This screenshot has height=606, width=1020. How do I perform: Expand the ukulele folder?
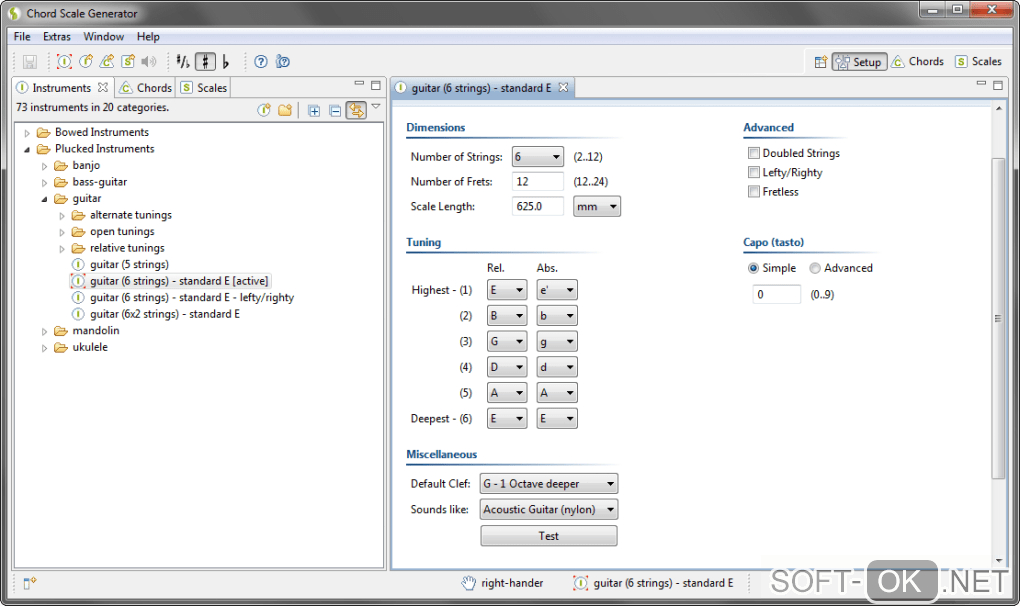click(45, 349)
